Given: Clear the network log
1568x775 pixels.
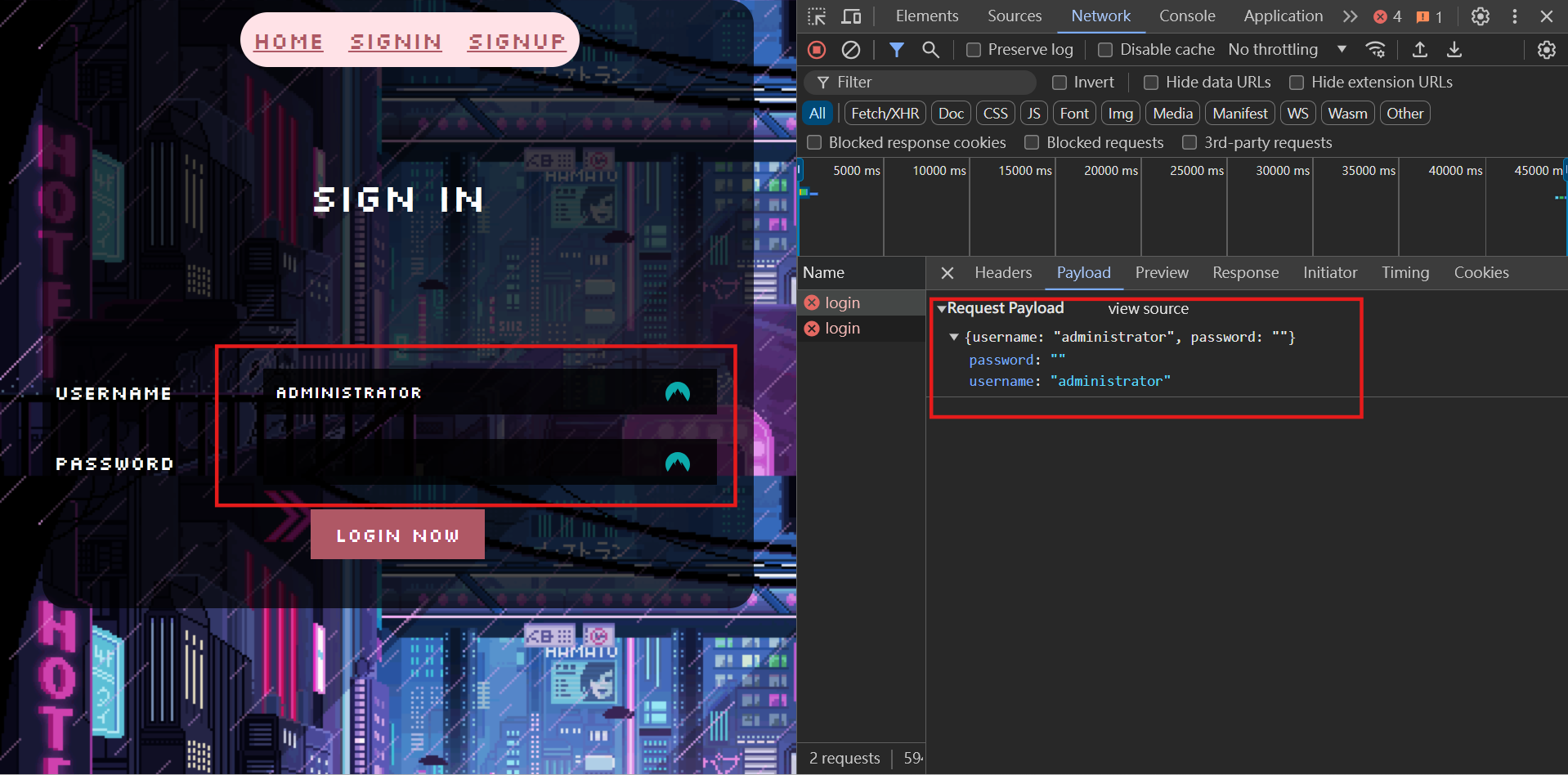Looking at the screenshot, I should click(x=851, y=50).
